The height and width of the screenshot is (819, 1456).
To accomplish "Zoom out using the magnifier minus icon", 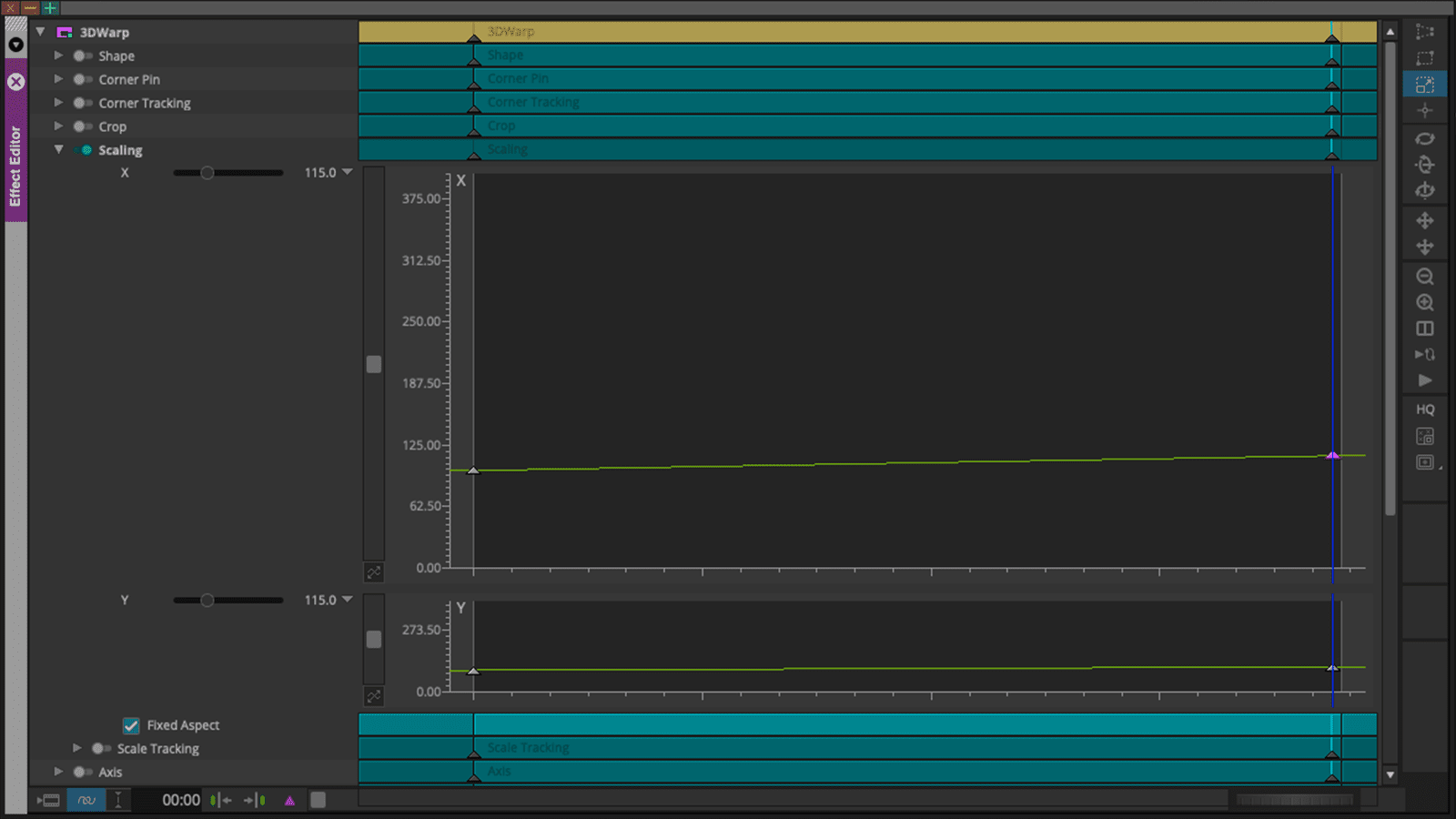I will pyautogui.click(x=1425, y=277).
